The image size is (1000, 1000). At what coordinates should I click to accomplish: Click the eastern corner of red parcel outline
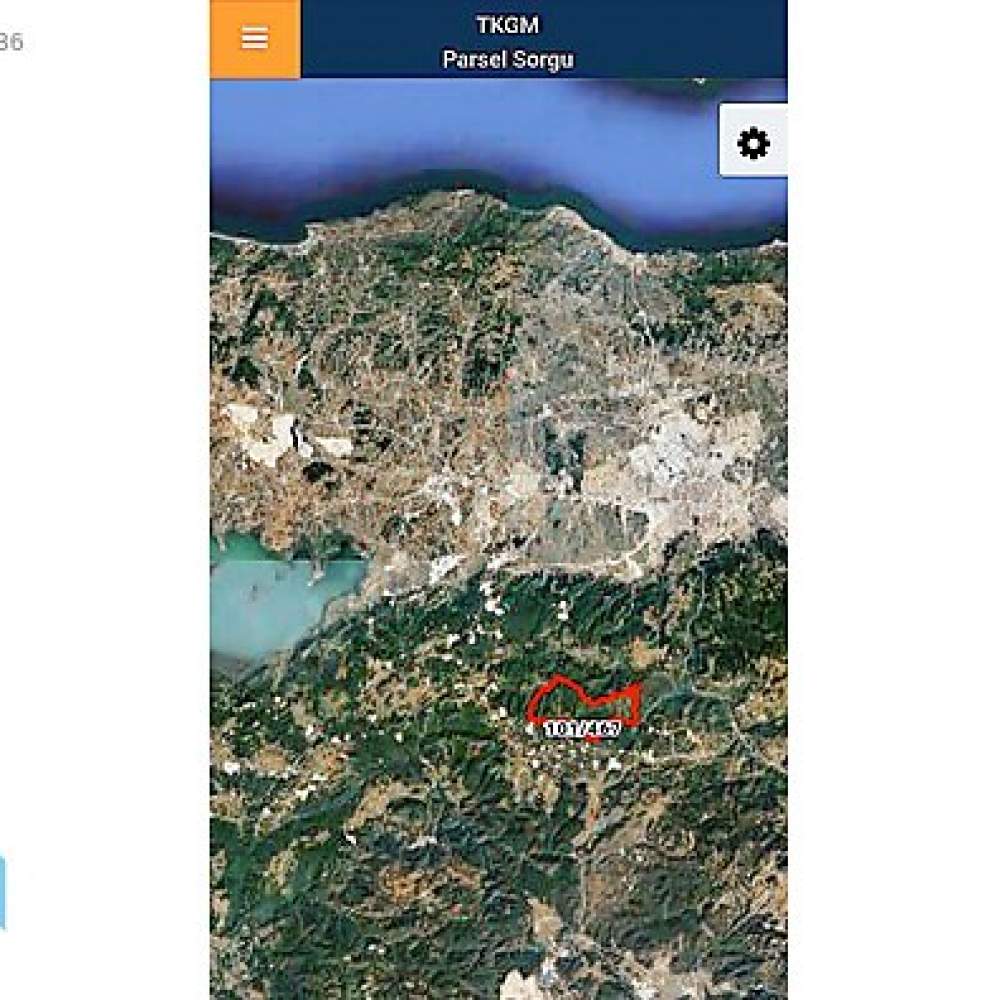638,688
